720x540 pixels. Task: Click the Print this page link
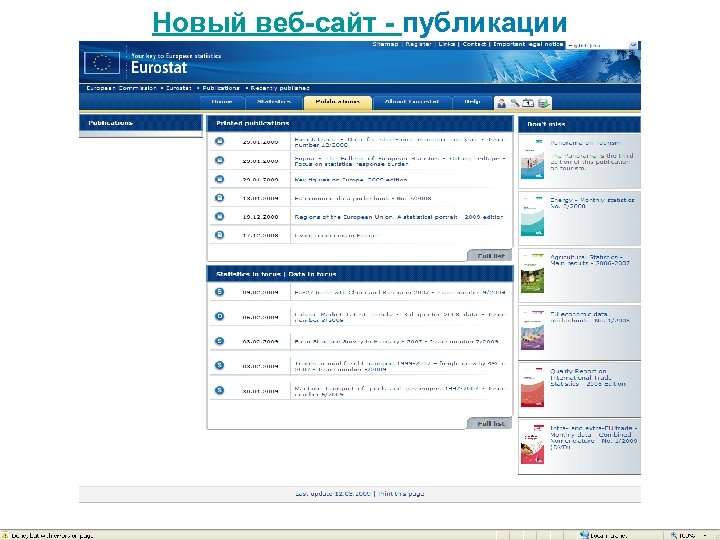[x=401, y=494]
